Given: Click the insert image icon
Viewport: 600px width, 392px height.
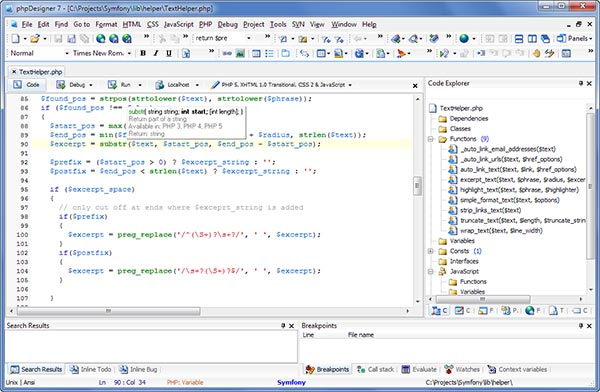Looking at the screenshot, I should tap(240, 53).
